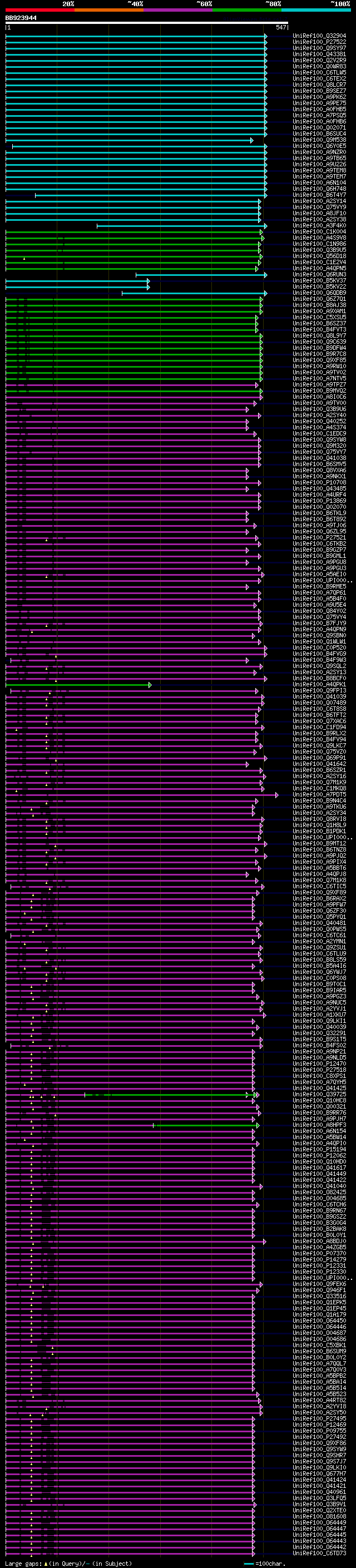
Task: Click the green ~80% identity legend segment
Action: coord(247,10)
